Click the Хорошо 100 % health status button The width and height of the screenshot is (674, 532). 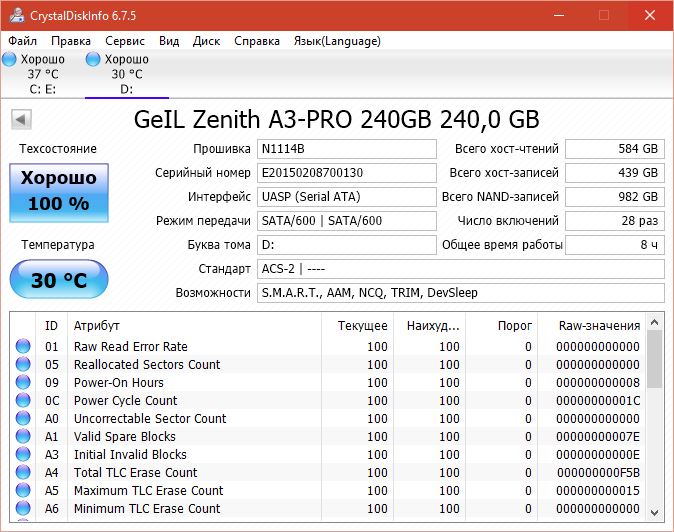pos(59,193)
